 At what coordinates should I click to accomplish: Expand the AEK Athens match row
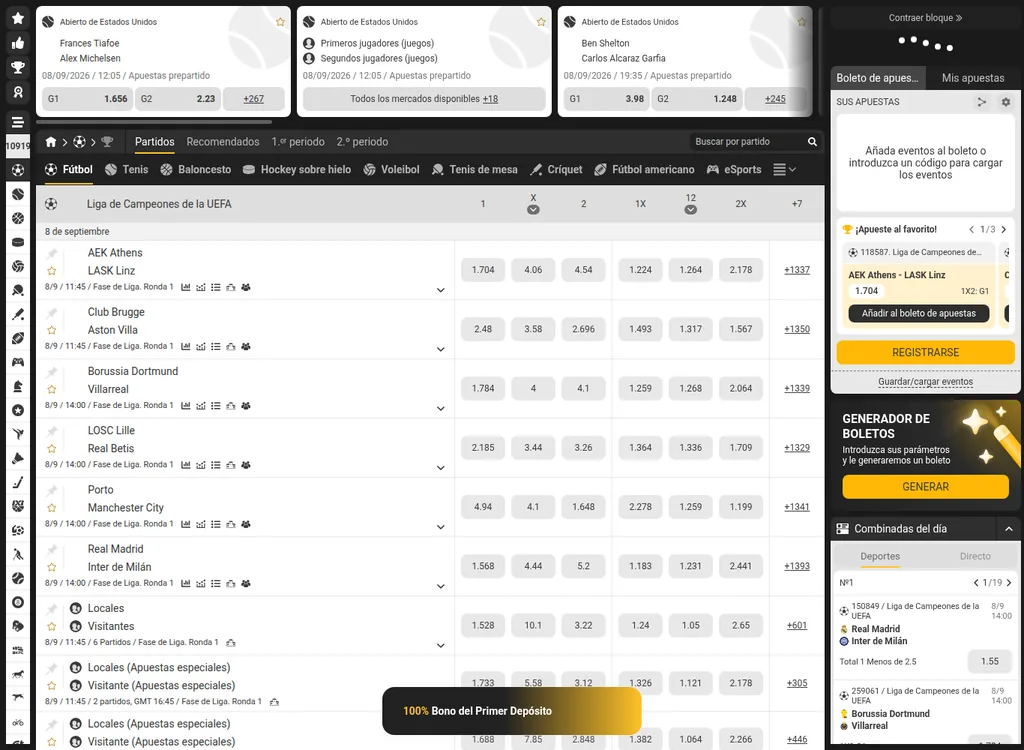(441, 290)
